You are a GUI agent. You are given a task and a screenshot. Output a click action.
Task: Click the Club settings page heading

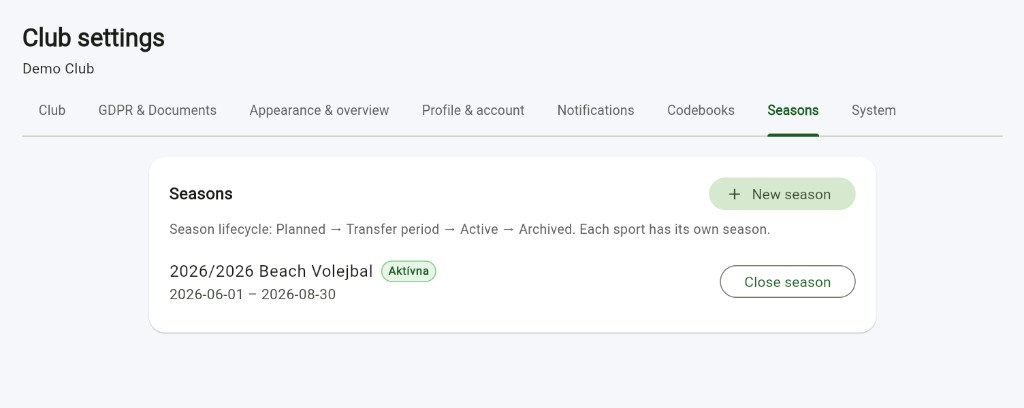click(x=93, y=38)
